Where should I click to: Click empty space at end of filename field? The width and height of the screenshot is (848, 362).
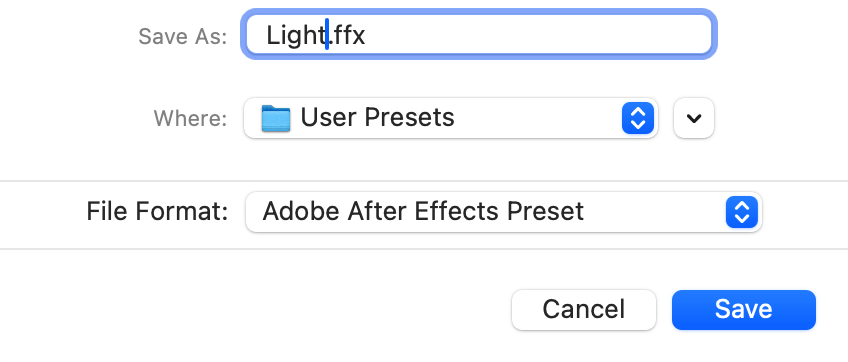tap(541, 35)
